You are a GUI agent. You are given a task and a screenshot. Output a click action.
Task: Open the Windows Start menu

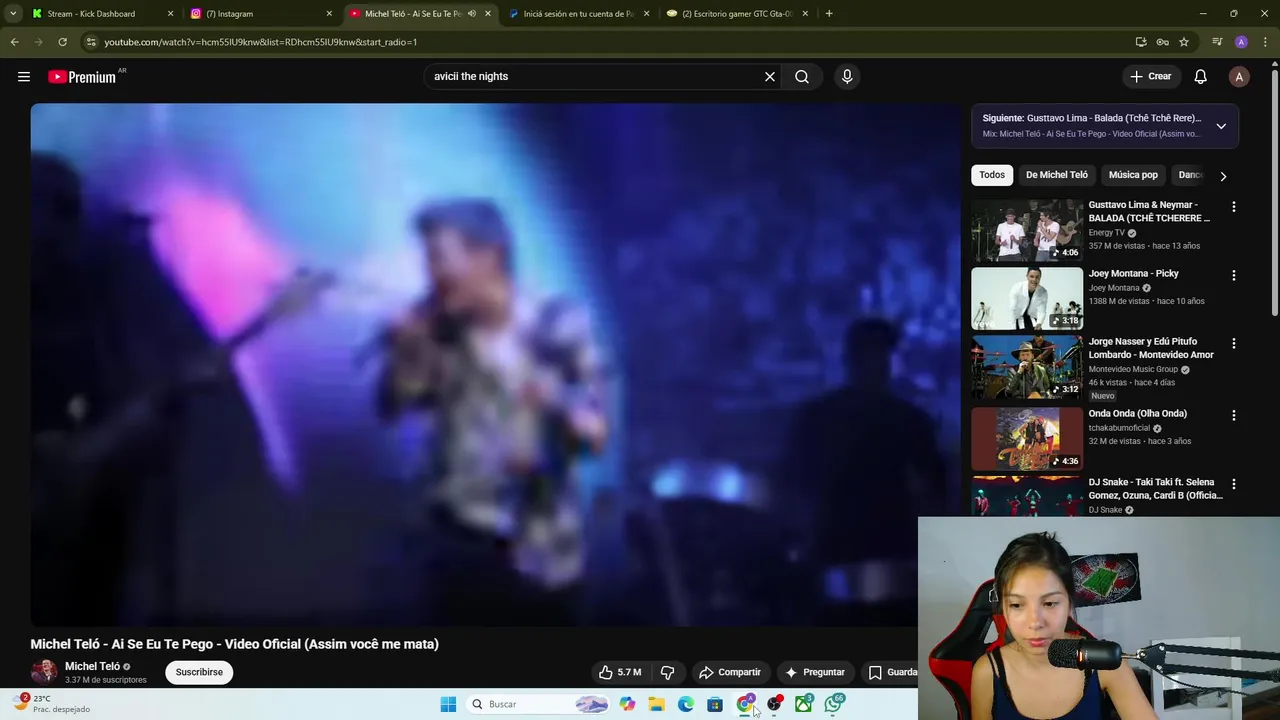[x=448, y=704]
